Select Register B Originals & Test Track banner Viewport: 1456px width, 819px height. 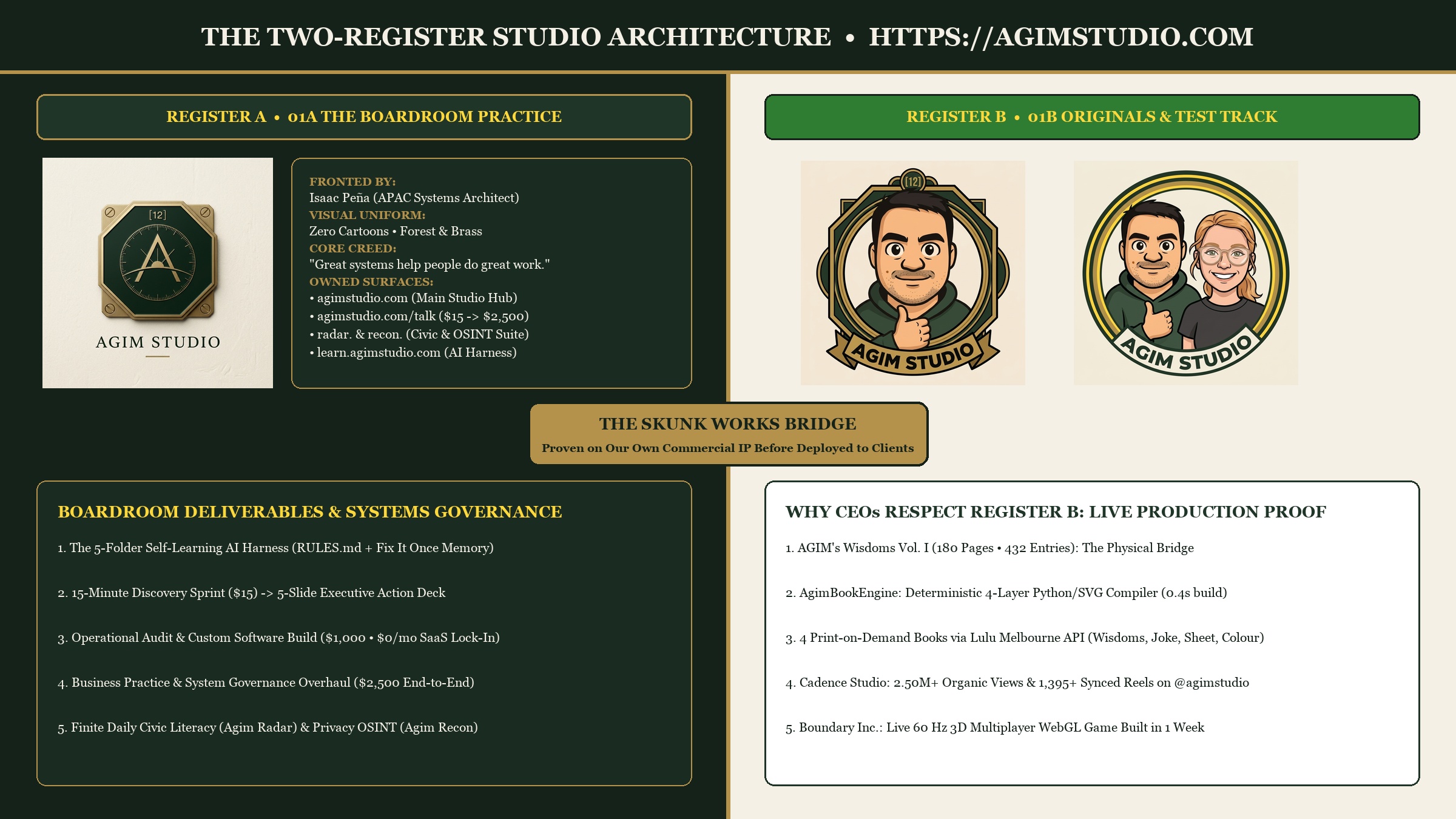(1092, 117)
